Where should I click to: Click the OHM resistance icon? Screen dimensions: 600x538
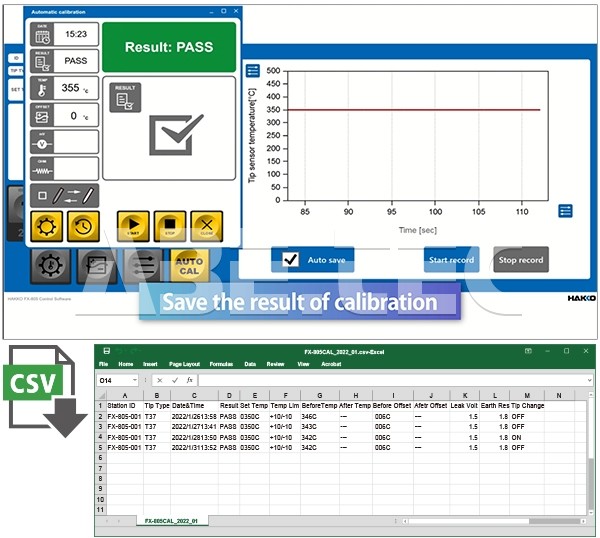pos(42,169)
